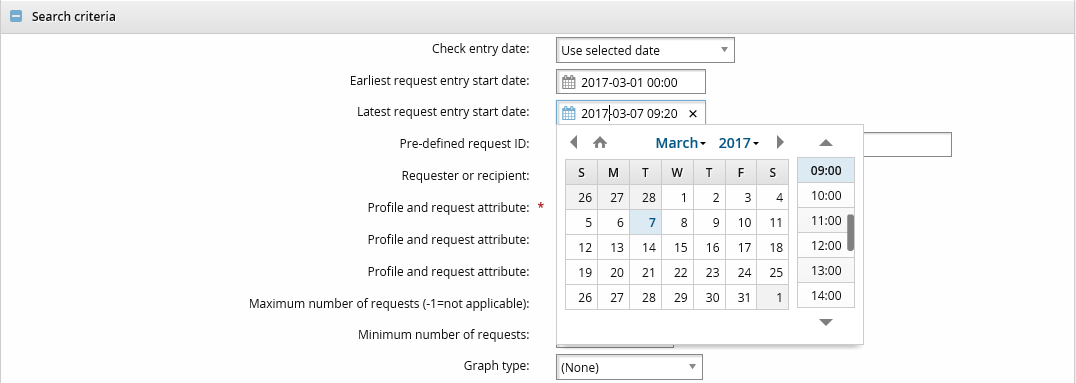Open the 2017 year dropdown
This screenshot has height=383, width=1076.
click(x=738, y=143)
